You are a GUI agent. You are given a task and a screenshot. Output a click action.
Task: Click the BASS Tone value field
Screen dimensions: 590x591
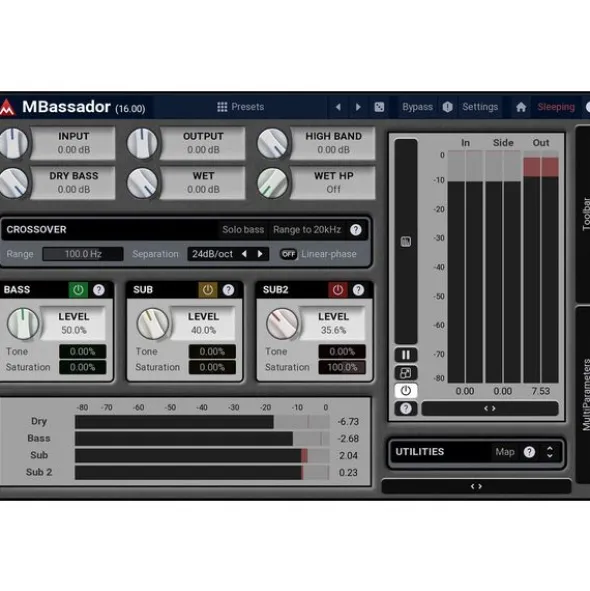(83, 352)
